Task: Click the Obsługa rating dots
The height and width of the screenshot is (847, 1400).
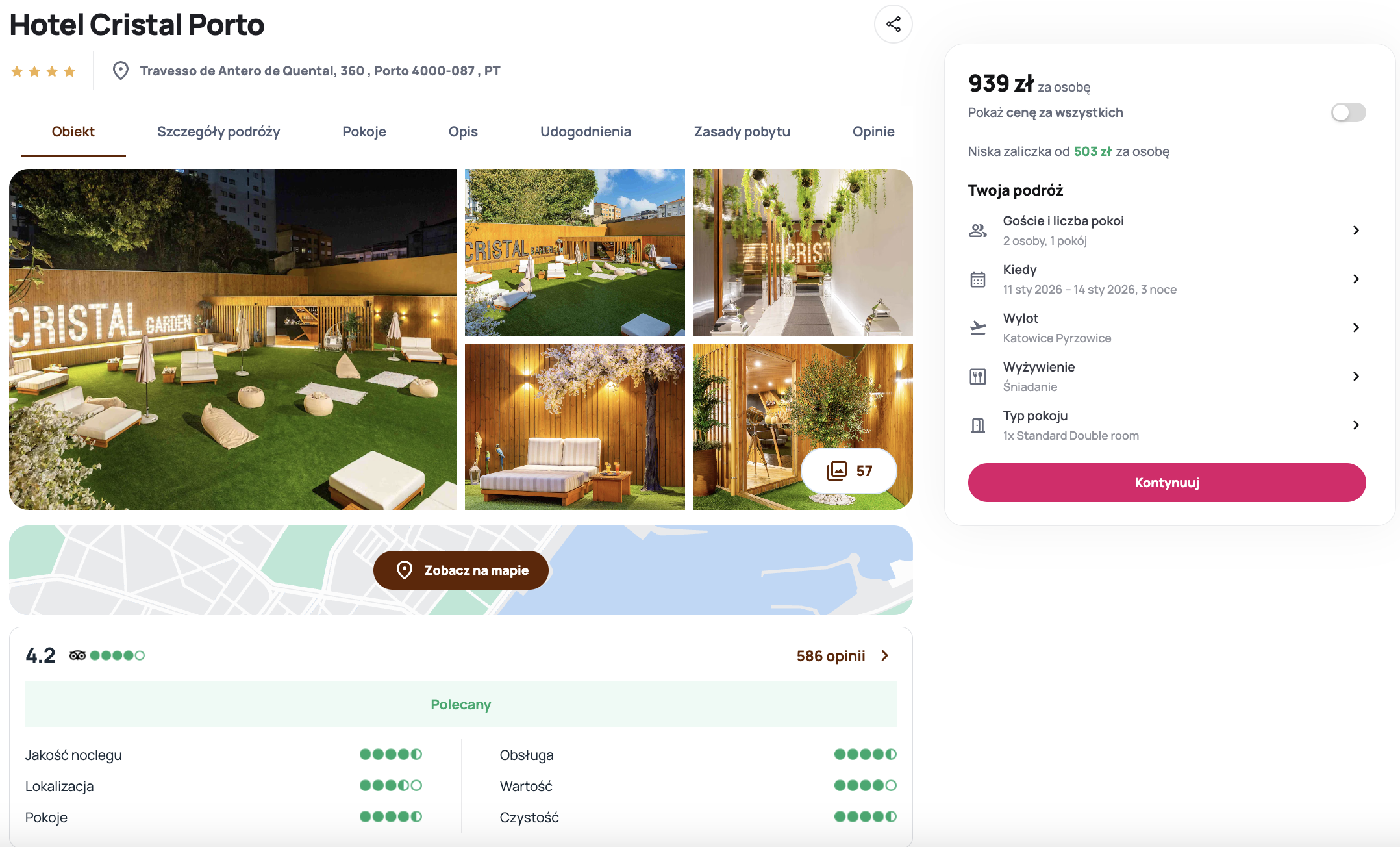Action: pos(866,754)
